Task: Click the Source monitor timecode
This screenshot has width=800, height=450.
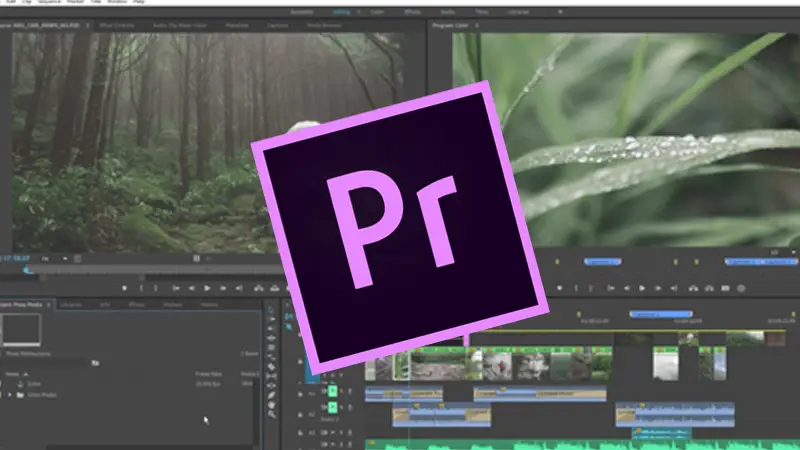Action: click(15, 258)
